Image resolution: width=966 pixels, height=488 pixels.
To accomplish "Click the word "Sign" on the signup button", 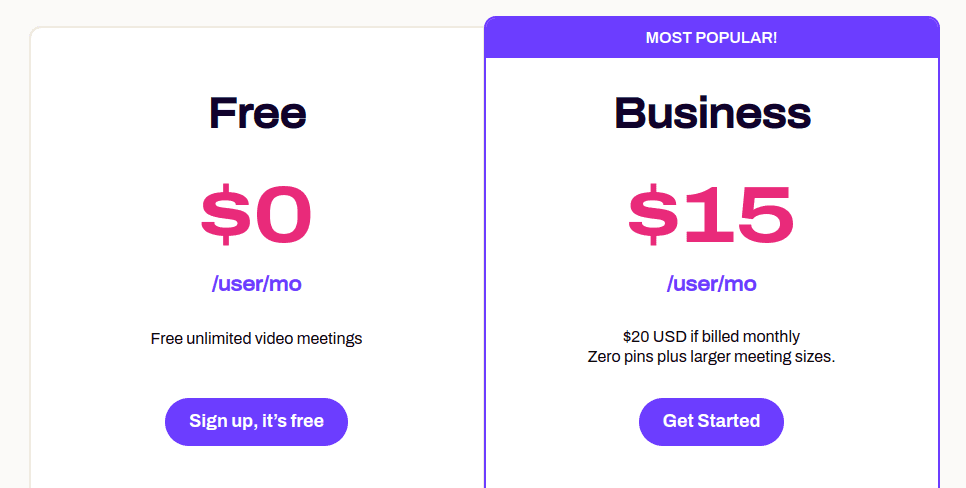I will click(x=207, y=421).
